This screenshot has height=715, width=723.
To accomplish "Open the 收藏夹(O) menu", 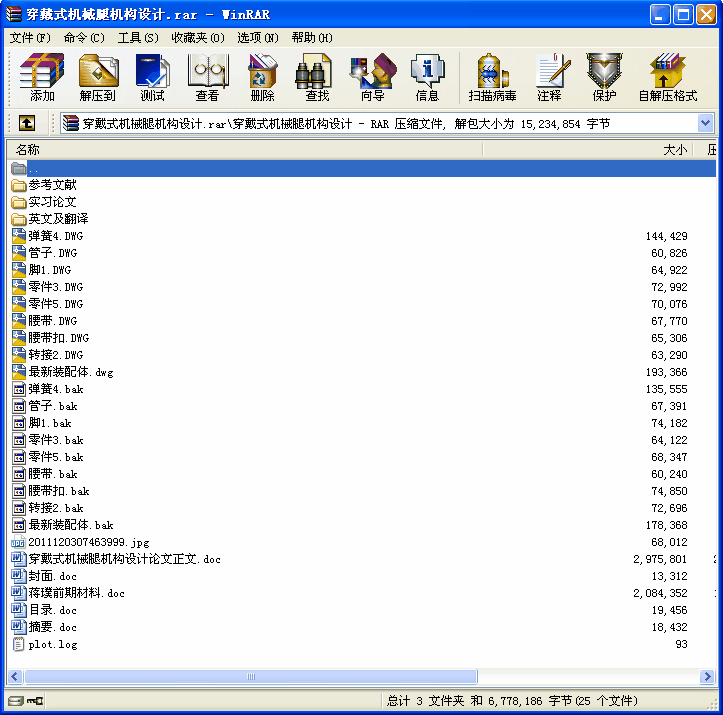I will tap(198, 38).
